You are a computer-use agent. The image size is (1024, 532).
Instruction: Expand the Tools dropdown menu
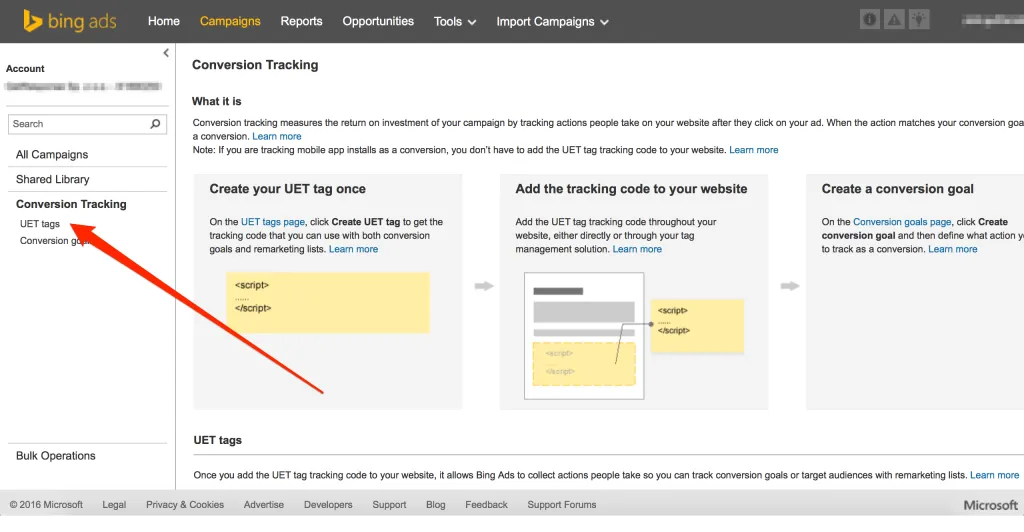[455, 21]
